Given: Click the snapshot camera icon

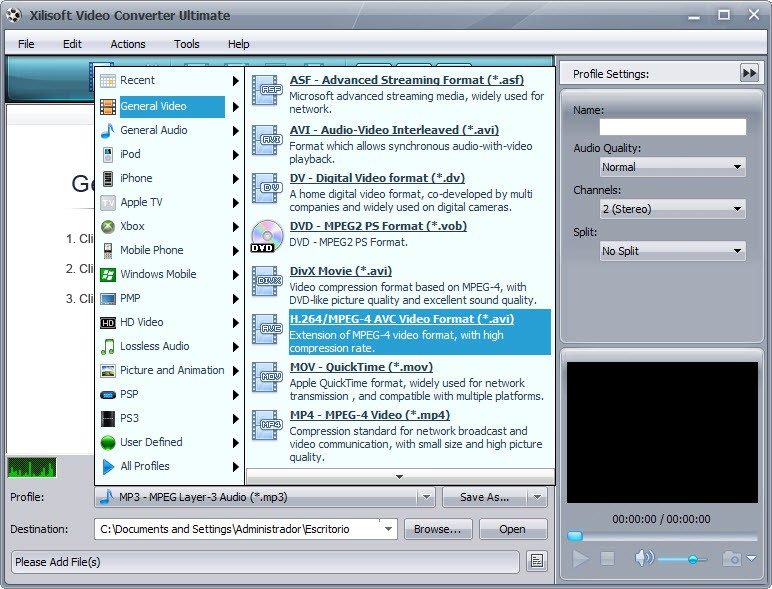Looking at the screenshot, I should coord(732,559).
